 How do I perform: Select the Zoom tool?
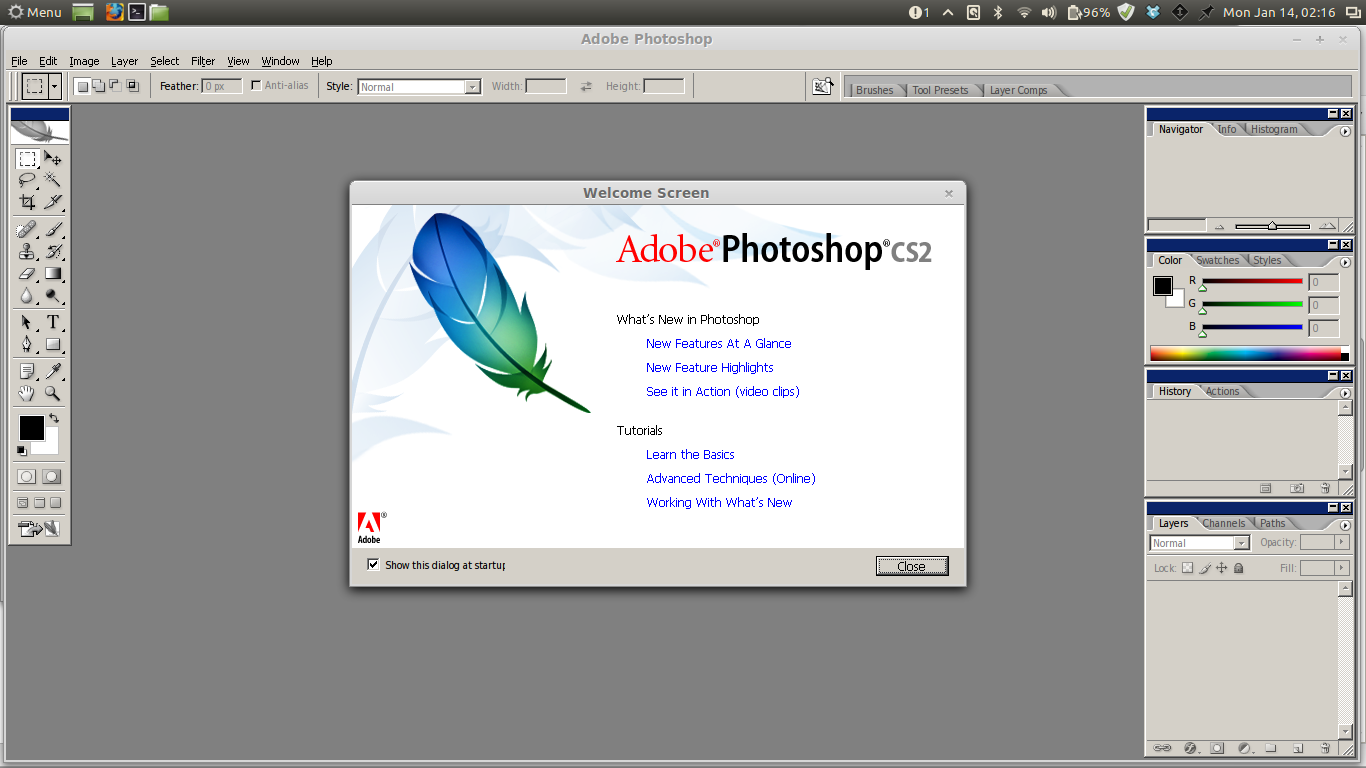point(53,393)
